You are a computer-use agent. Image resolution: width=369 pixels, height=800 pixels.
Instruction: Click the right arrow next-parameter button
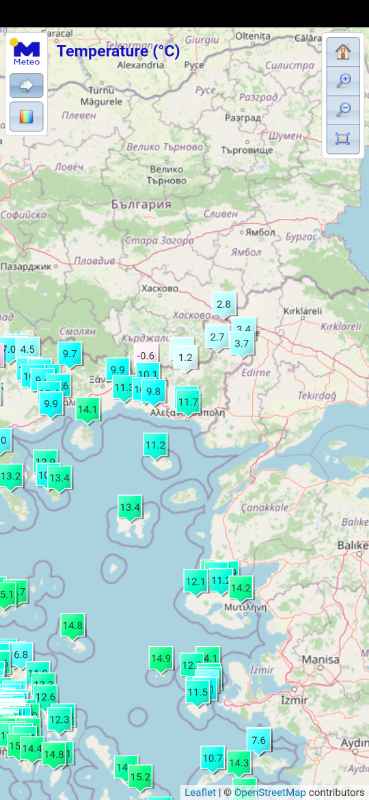point(26,85)
